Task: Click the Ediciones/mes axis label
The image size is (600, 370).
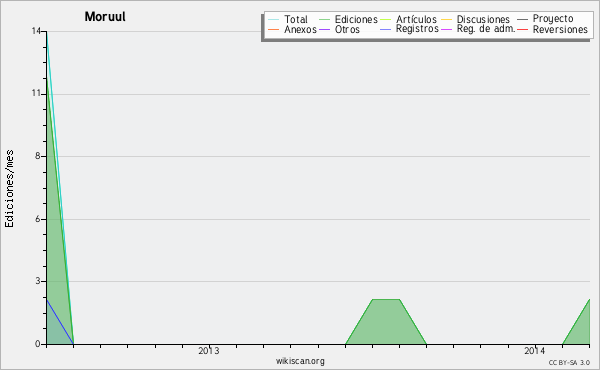Action: [9, 189]
